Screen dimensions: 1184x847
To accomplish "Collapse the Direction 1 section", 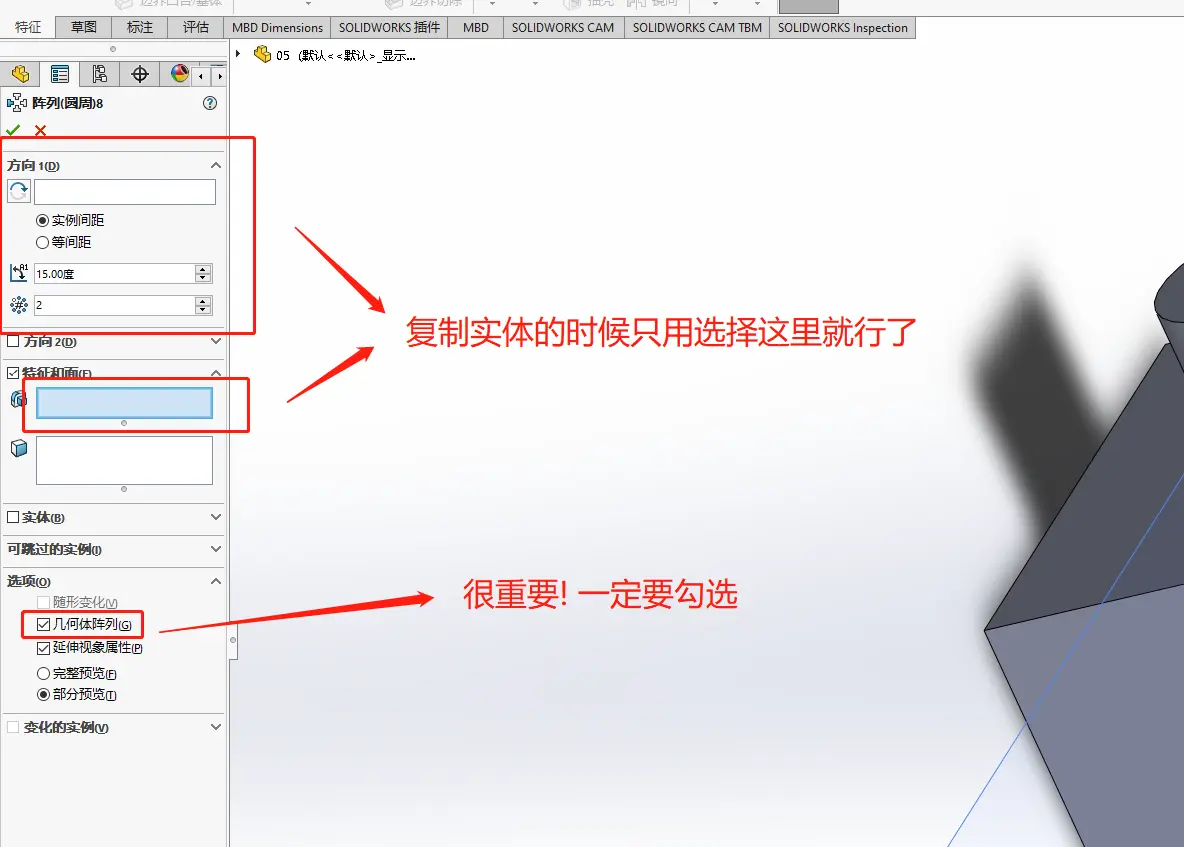I will point(216,165).
